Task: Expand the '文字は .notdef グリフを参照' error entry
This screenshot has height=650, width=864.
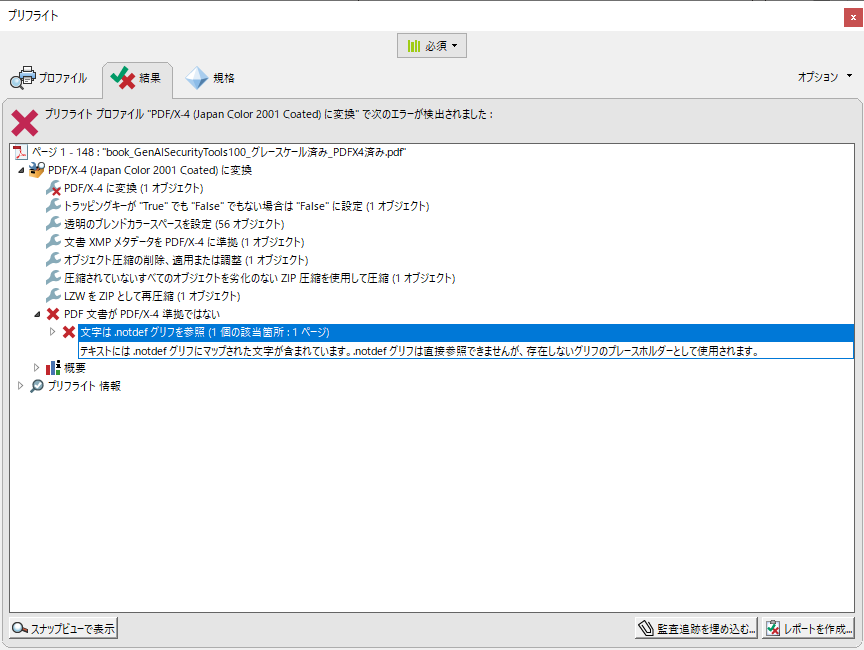Action: click(53, 332)
